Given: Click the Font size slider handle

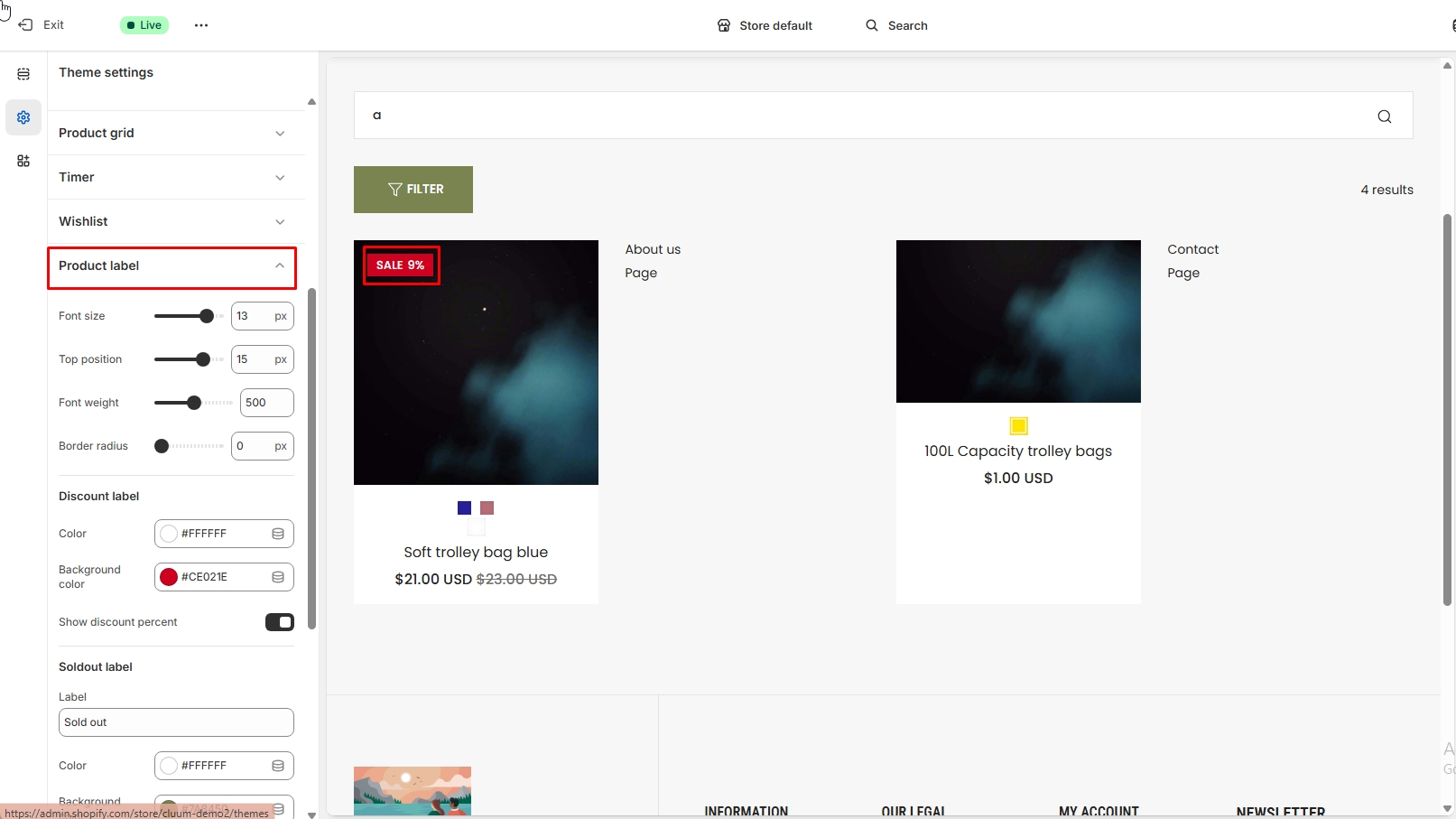Looking at the screenshot, I should point(207,316).
